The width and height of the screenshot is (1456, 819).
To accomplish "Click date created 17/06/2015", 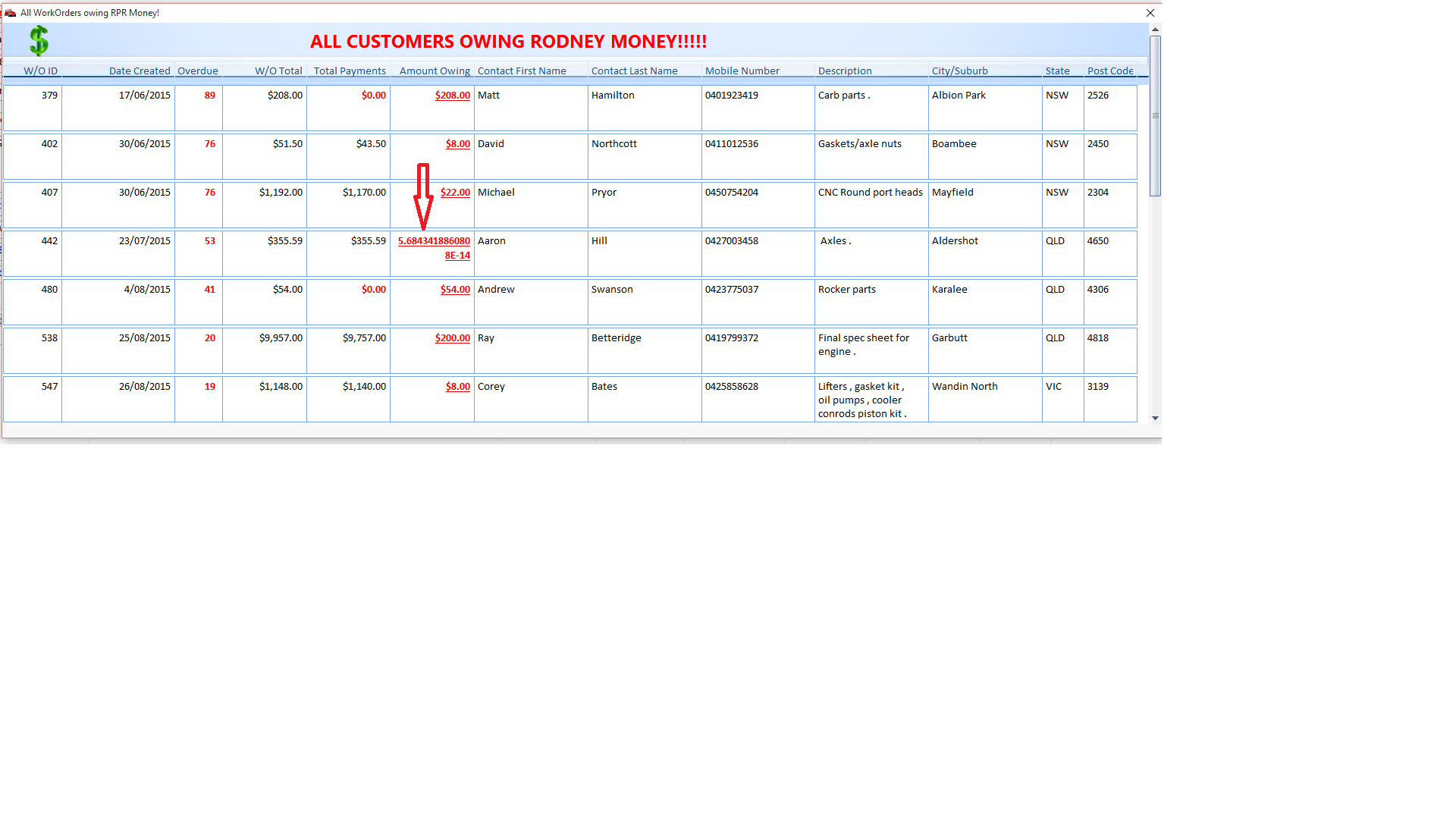I will [145, 96].
